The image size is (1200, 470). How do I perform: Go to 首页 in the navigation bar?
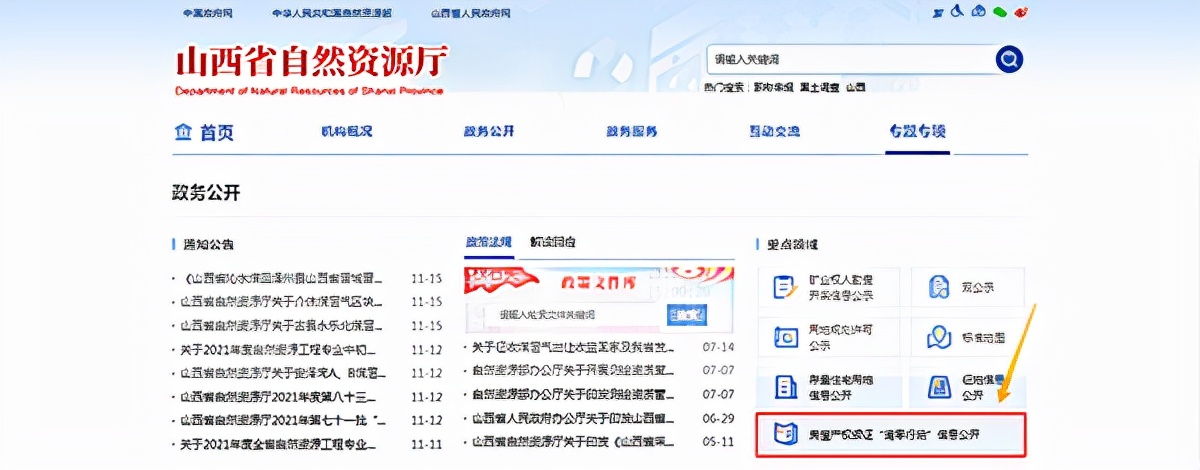[217, 132]
